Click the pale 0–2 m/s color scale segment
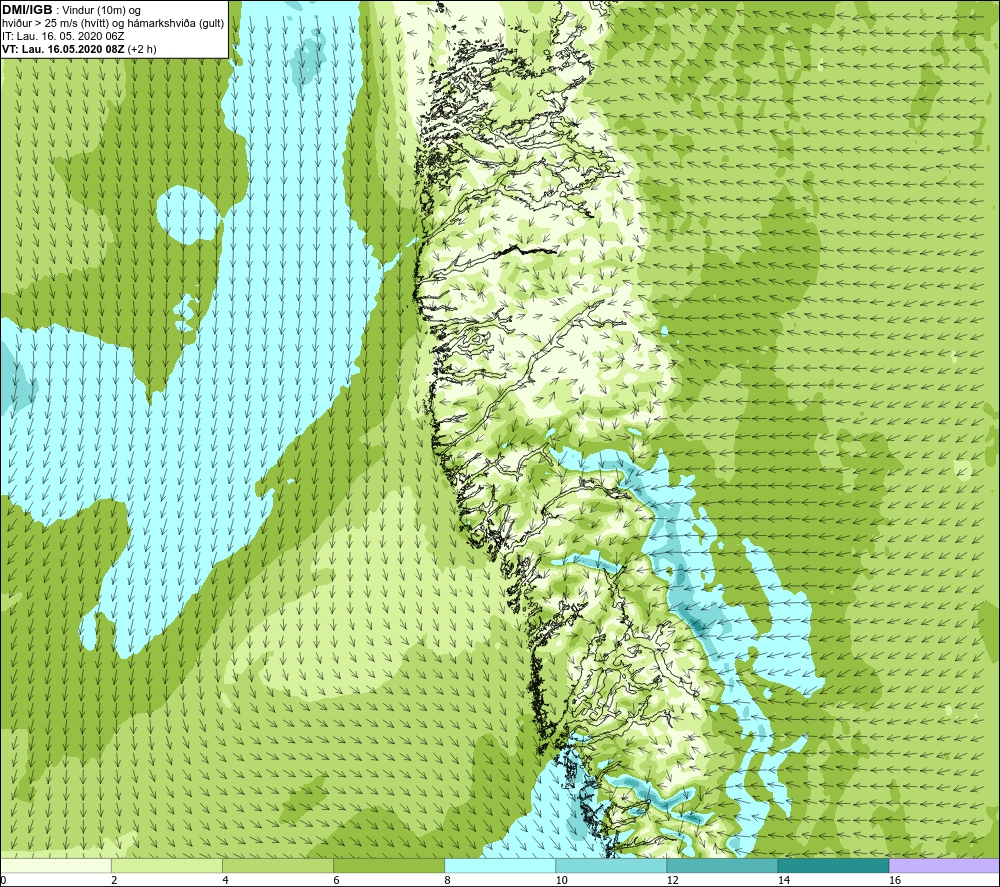 point(56,866)
